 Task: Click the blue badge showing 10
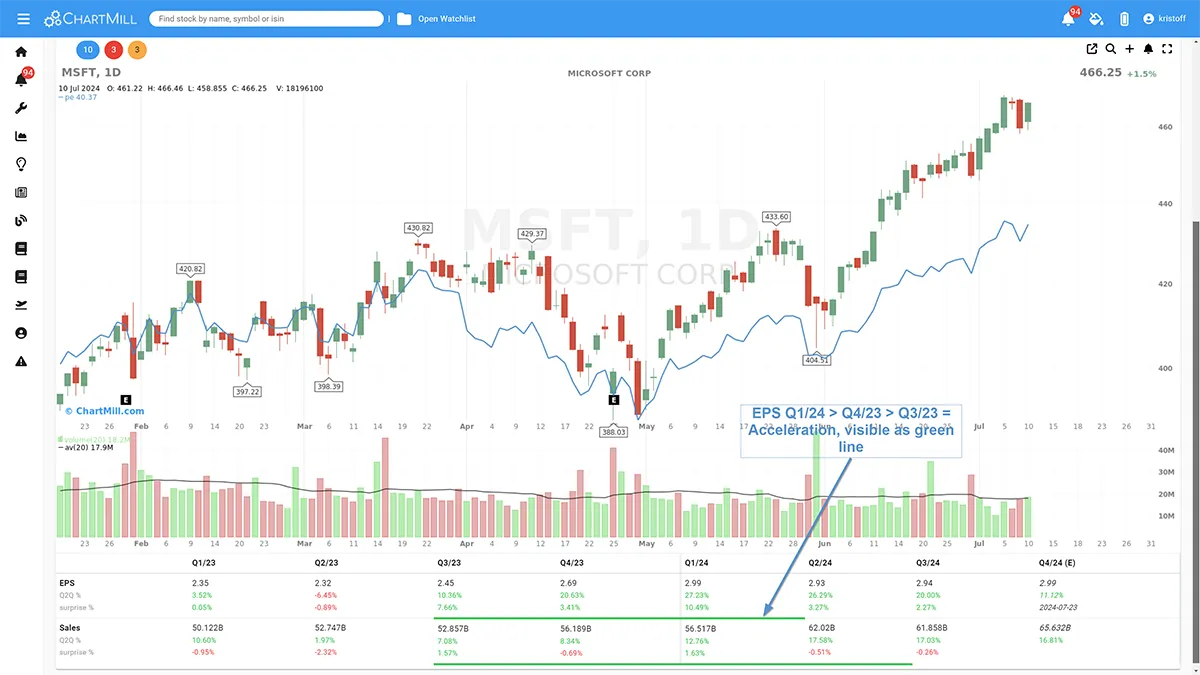pos(88,50)
